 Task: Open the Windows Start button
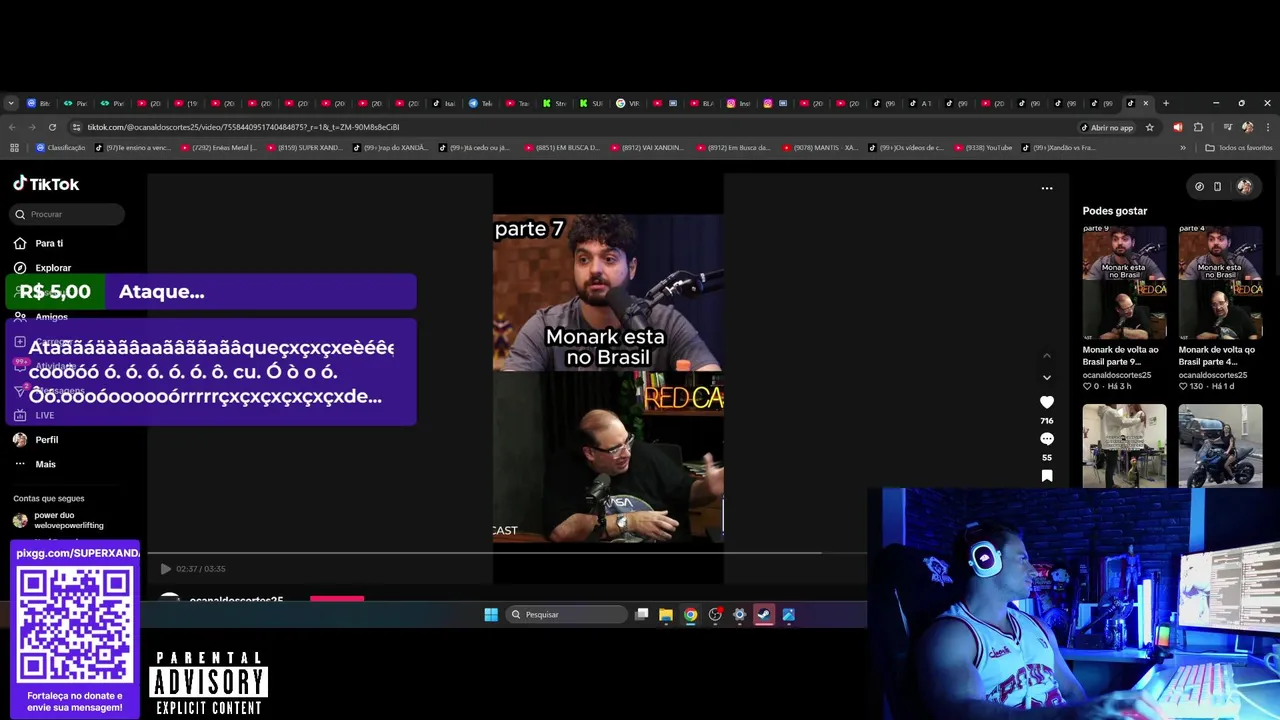click(491, 615)
